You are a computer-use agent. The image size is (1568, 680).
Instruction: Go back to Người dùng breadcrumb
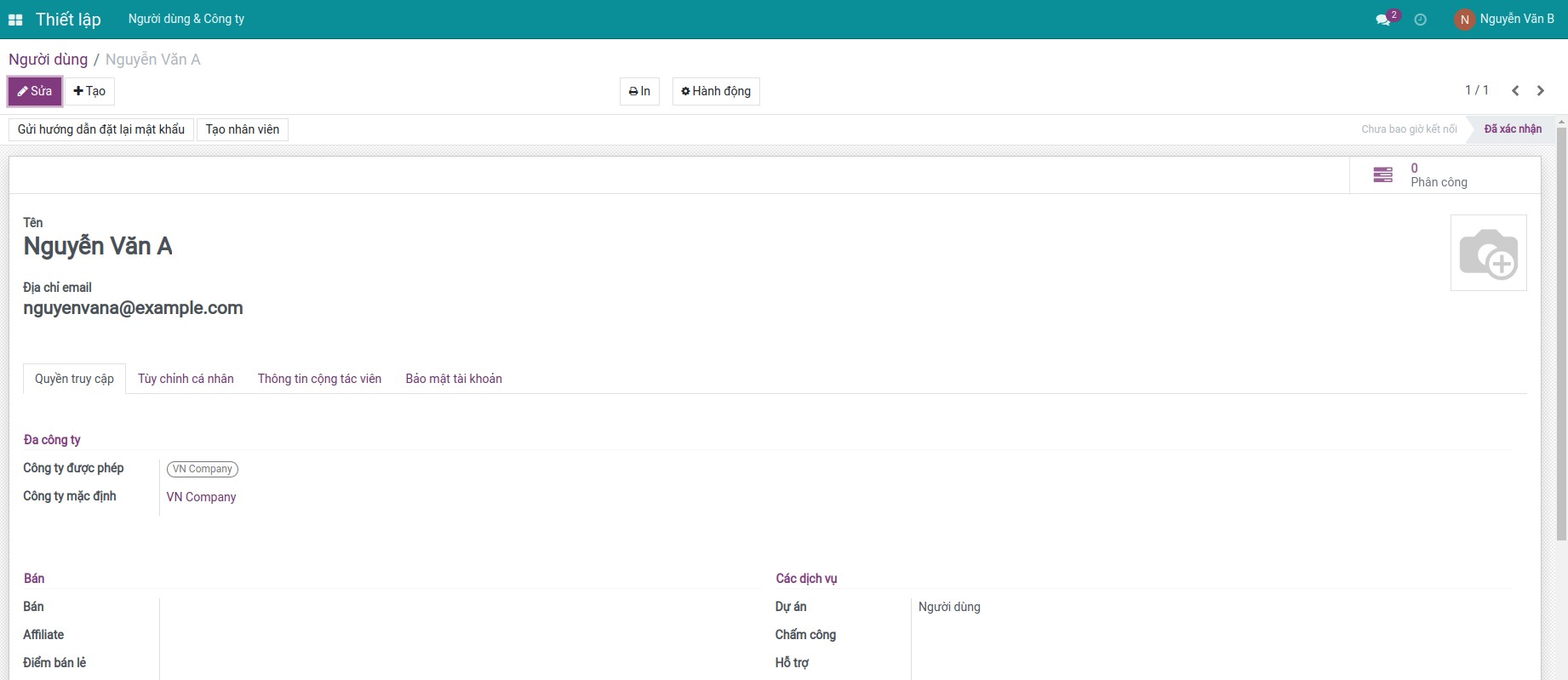pos(48,60)
